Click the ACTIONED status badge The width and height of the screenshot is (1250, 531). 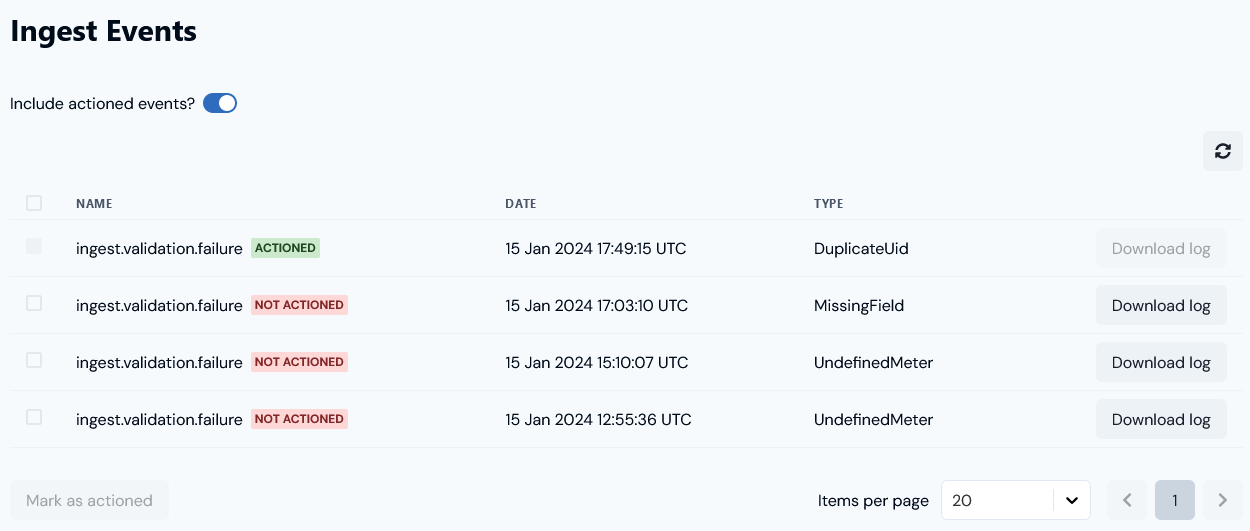pos(285,248)
